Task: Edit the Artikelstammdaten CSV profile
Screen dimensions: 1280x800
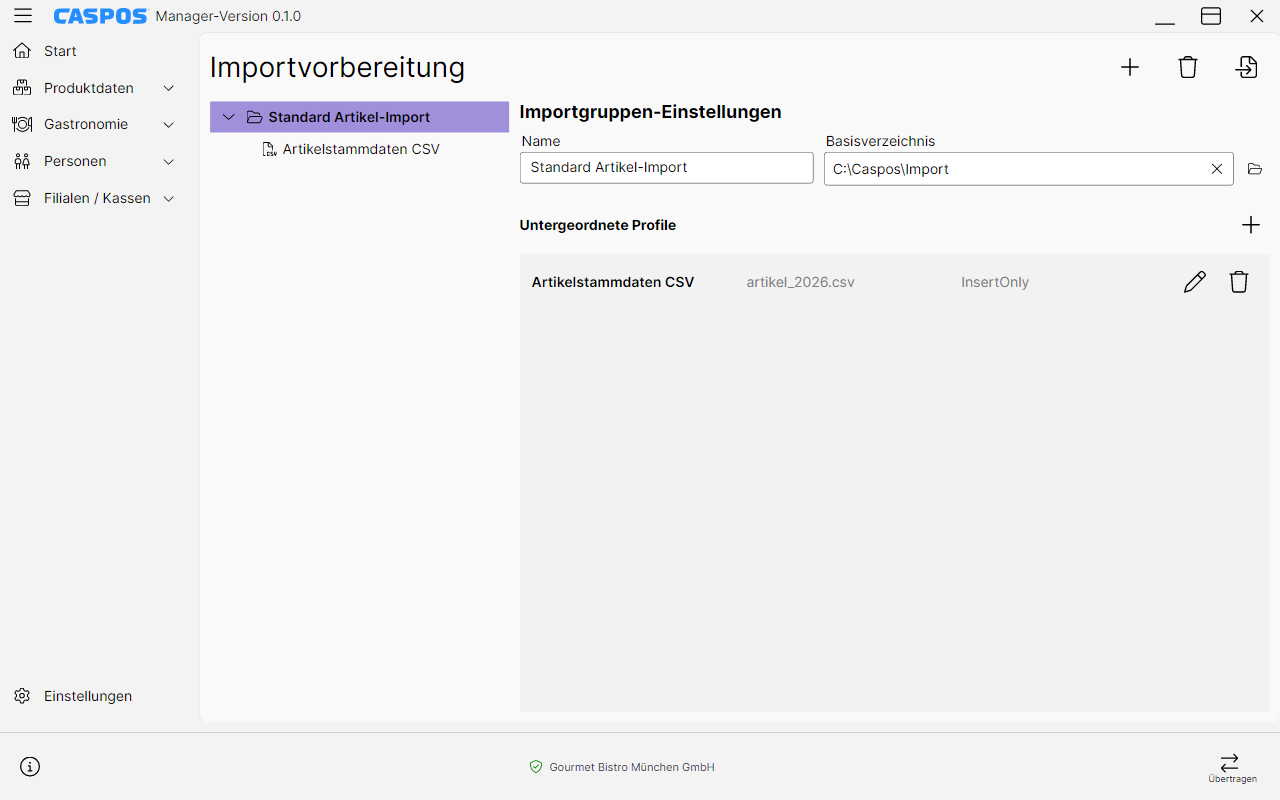Action: tap(1195, 282)
